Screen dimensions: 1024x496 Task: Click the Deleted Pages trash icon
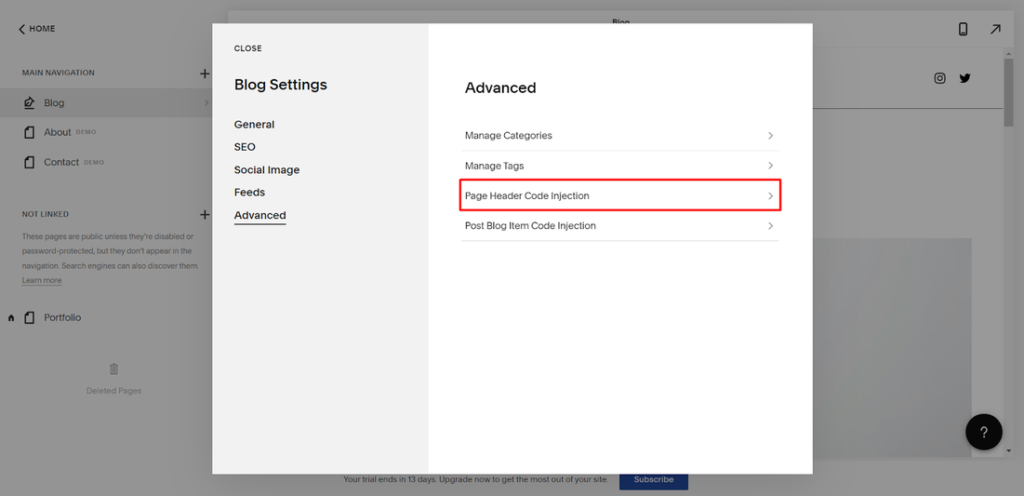114,369
